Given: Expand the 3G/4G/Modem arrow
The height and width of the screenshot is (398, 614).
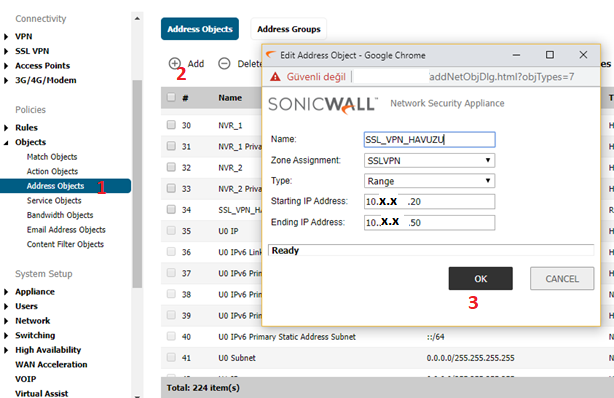Looking at the screenshot, I should click(6, 80).
